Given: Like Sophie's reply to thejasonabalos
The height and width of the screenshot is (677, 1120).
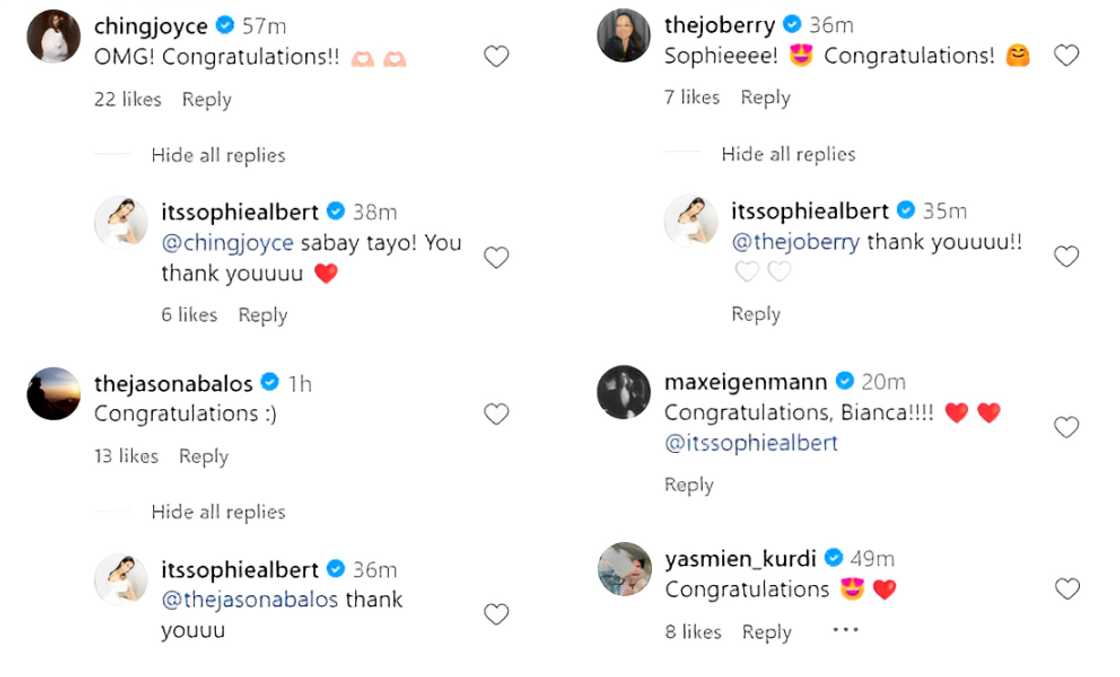Looking at the screenshot, I should (x=496, y=614).
